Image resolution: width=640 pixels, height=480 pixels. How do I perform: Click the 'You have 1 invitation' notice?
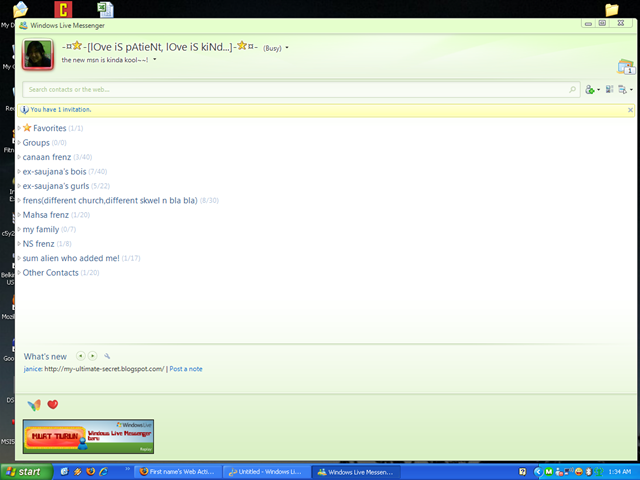point(61,109)
